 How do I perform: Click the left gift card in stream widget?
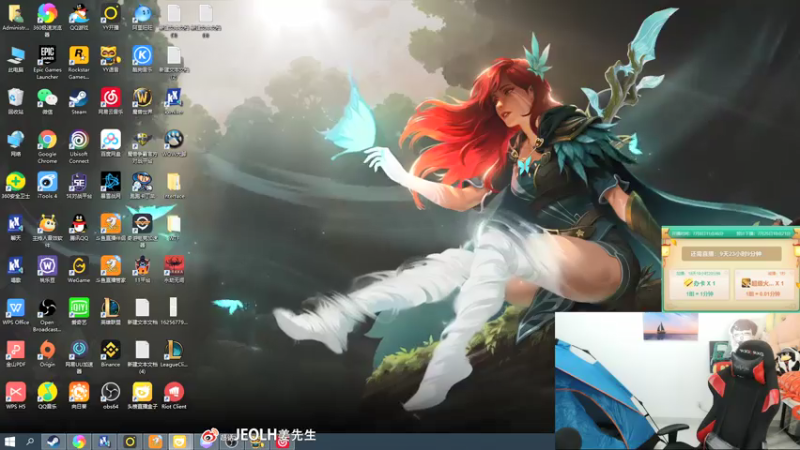700,285
